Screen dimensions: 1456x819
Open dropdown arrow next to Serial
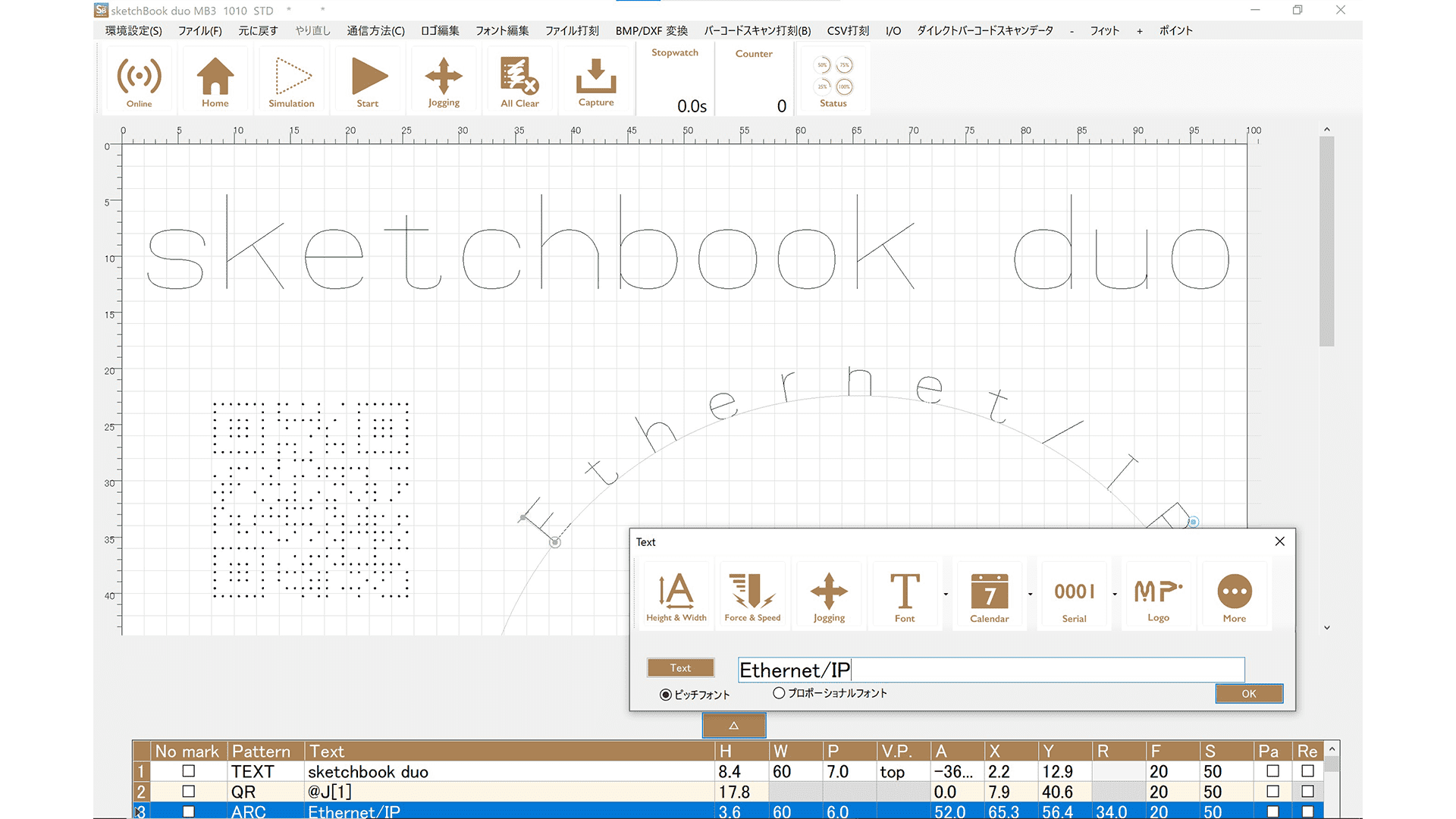(1115, 595)
